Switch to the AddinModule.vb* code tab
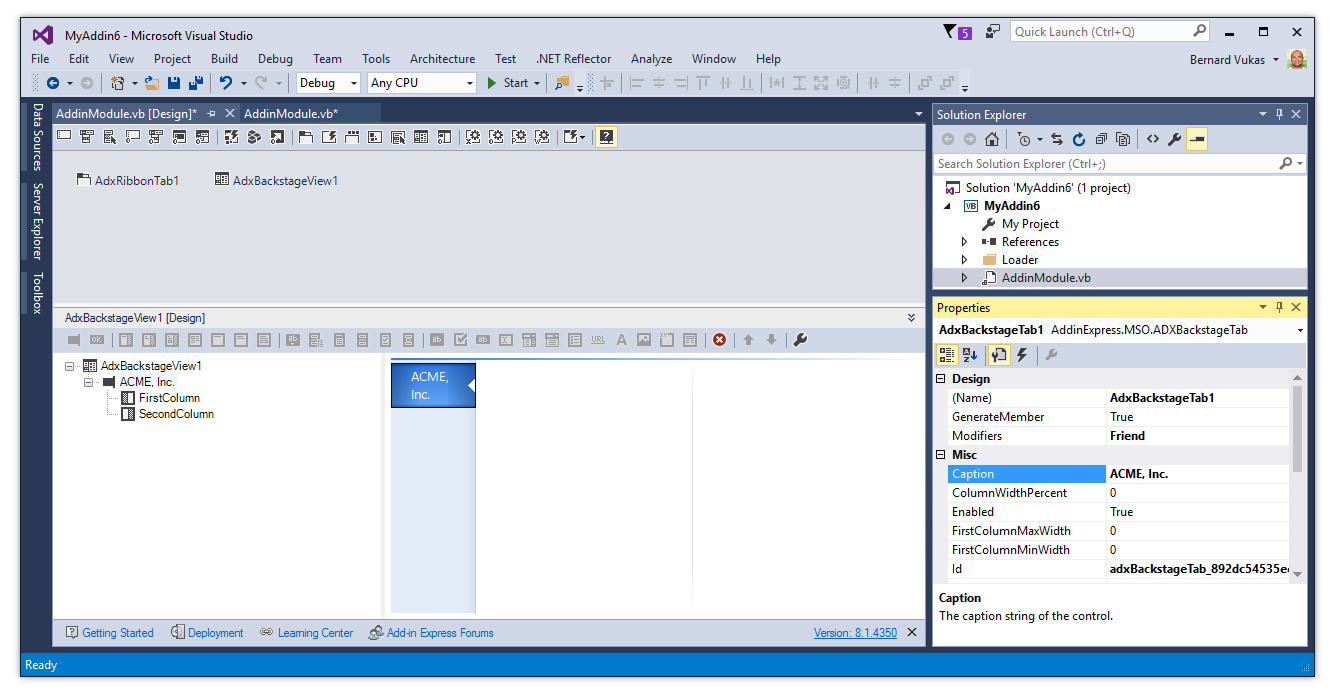The image size is (1333, 692). click(x=291, y=114)
